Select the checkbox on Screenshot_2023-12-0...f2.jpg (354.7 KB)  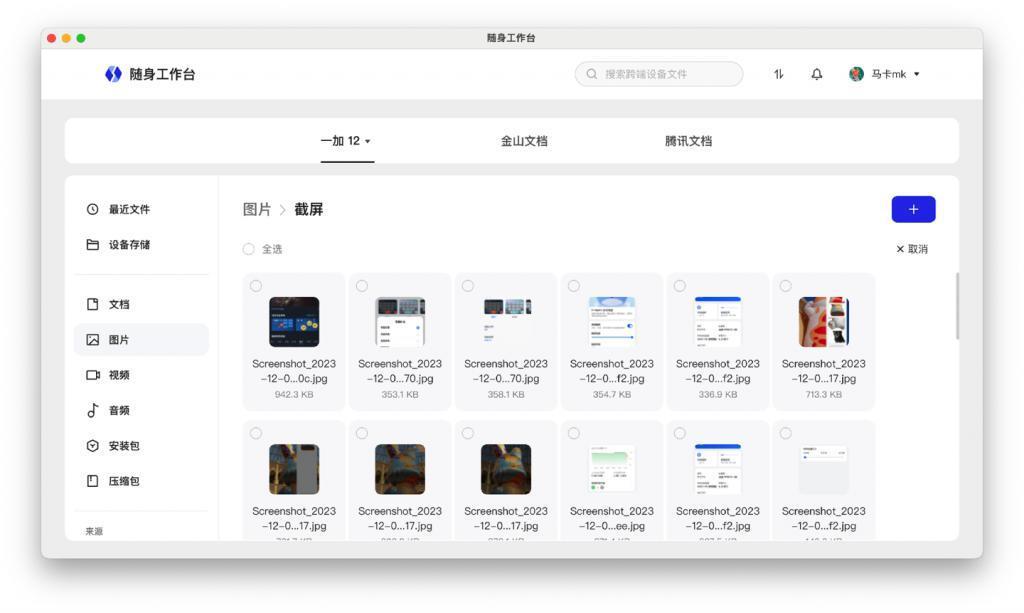[575, 285]
